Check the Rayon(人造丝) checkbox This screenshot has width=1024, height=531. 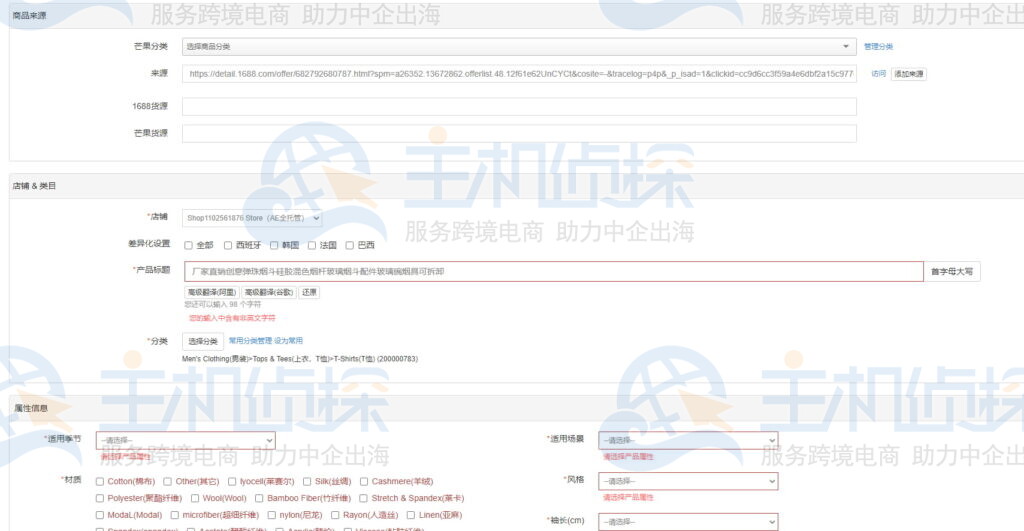[335, 515]
